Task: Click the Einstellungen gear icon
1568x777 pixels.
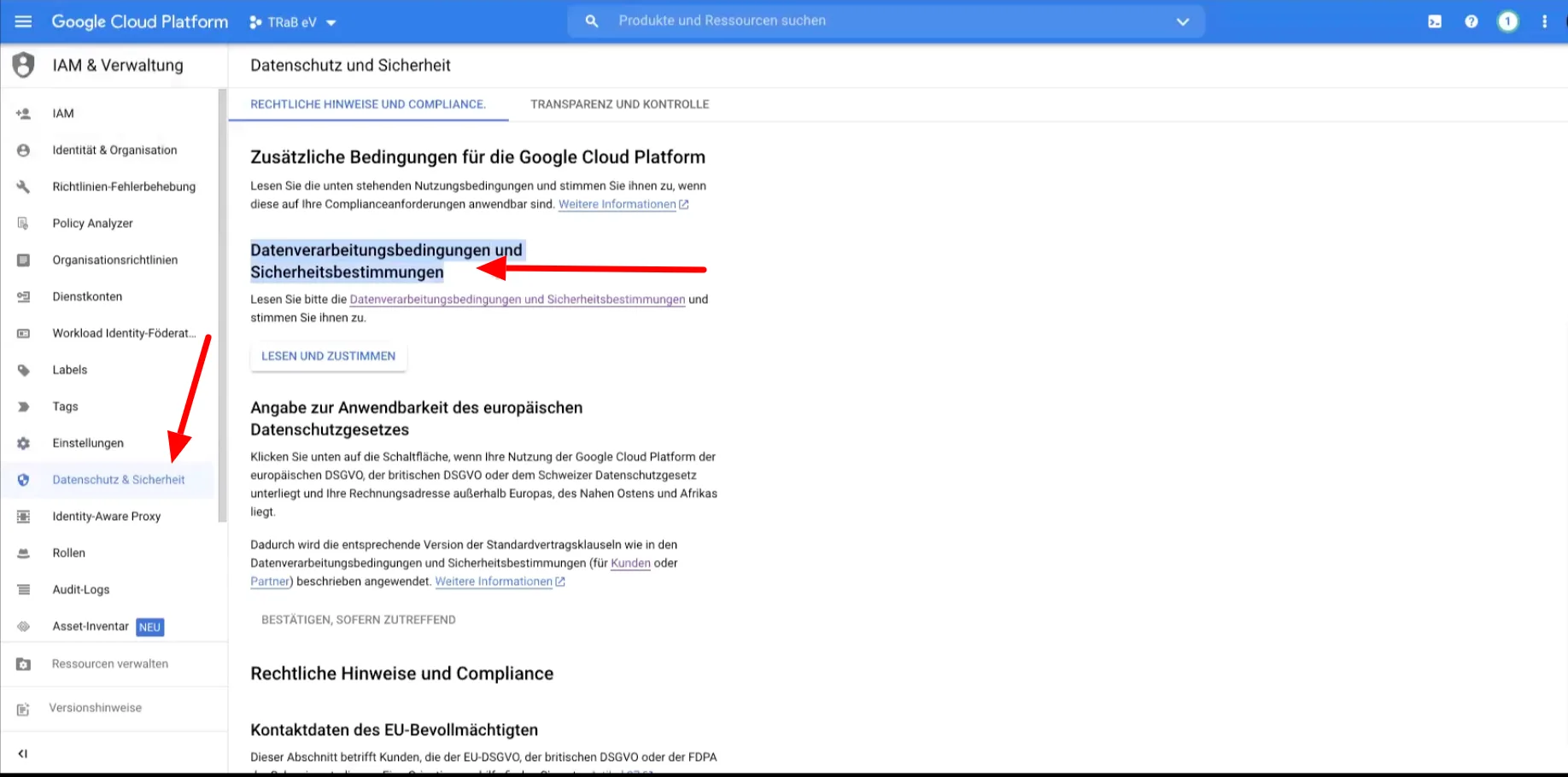Action: pyautogui.click(x=23, y=443)
